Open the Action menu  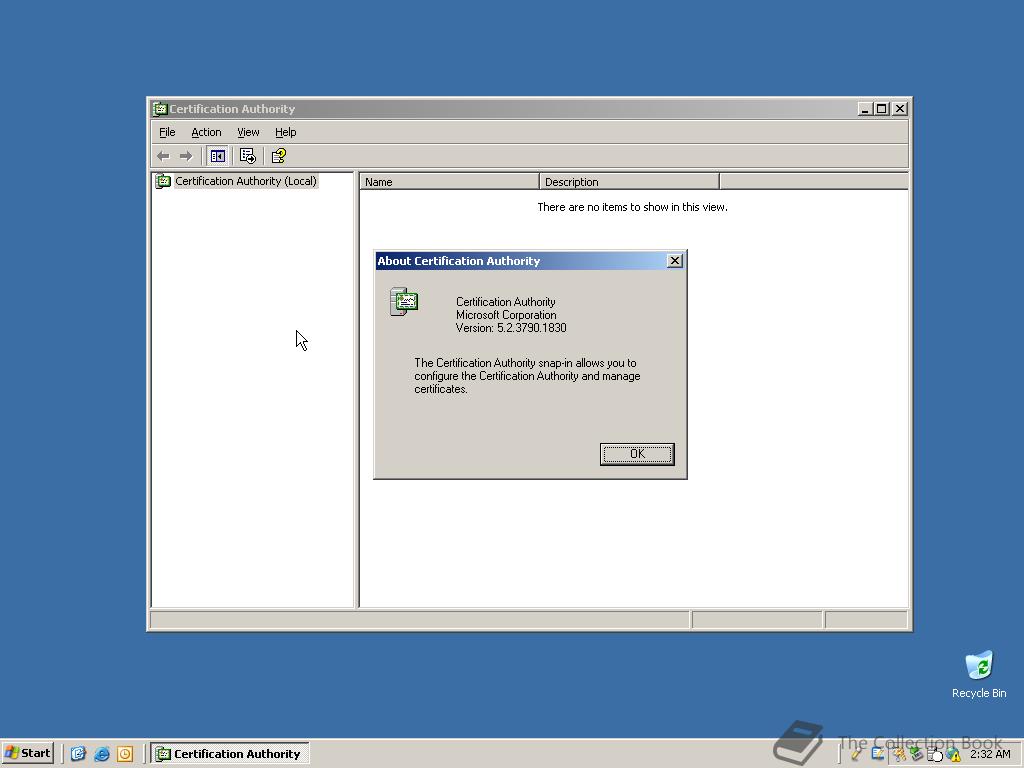206,132
